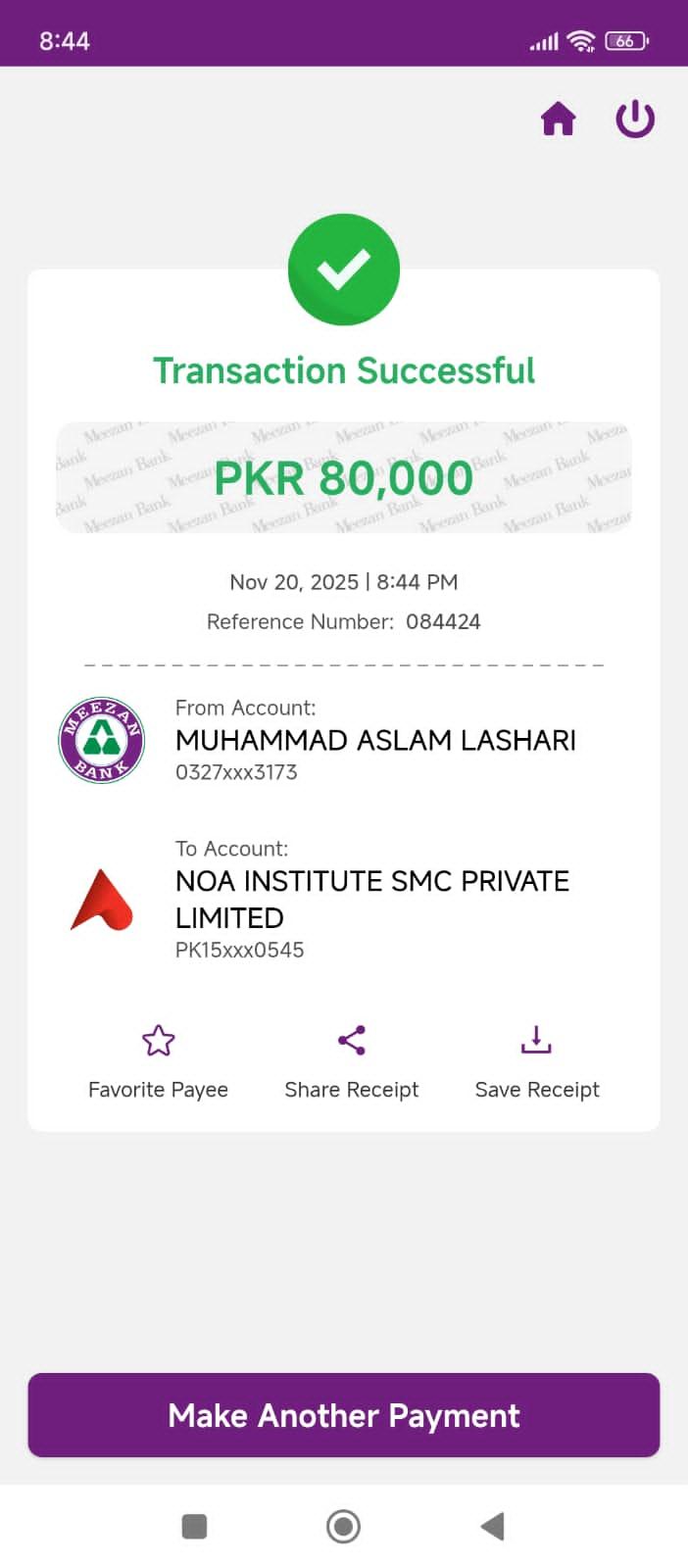Tap the reference number 084424
The height and width of the screenshot is (1568, 688).
[443, 621]
